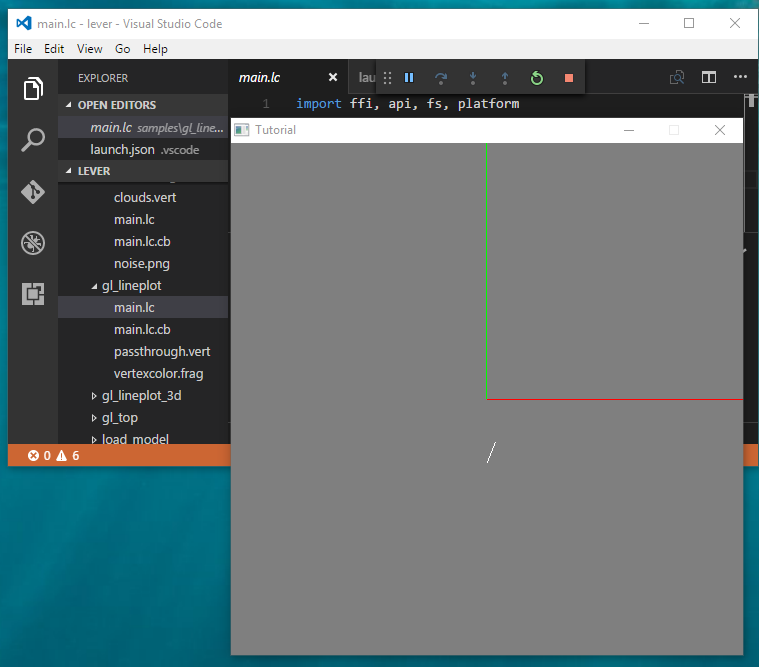Screen dimensions: 759x667
Task: Open the editor more actions ellipsis
Action: click(740, 77)
